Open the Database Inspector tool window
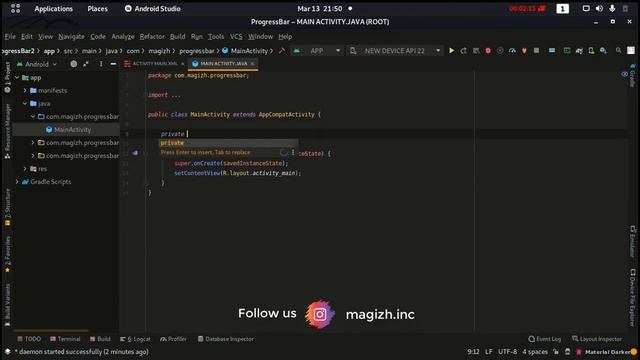The image size is (640, 360). coord(226,339)
